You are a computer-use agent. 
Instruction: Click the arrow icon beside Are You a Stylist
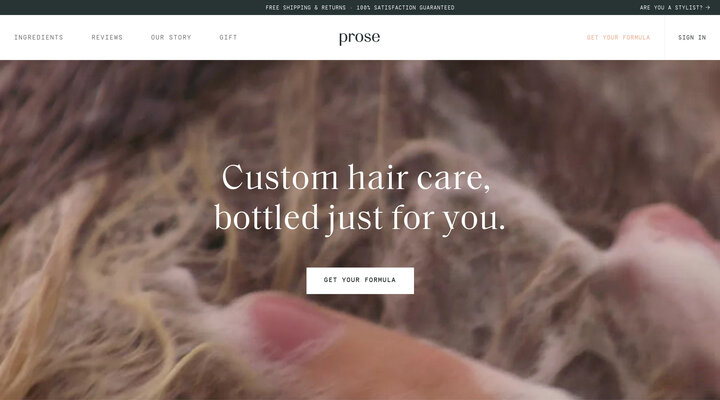point(708,7)
